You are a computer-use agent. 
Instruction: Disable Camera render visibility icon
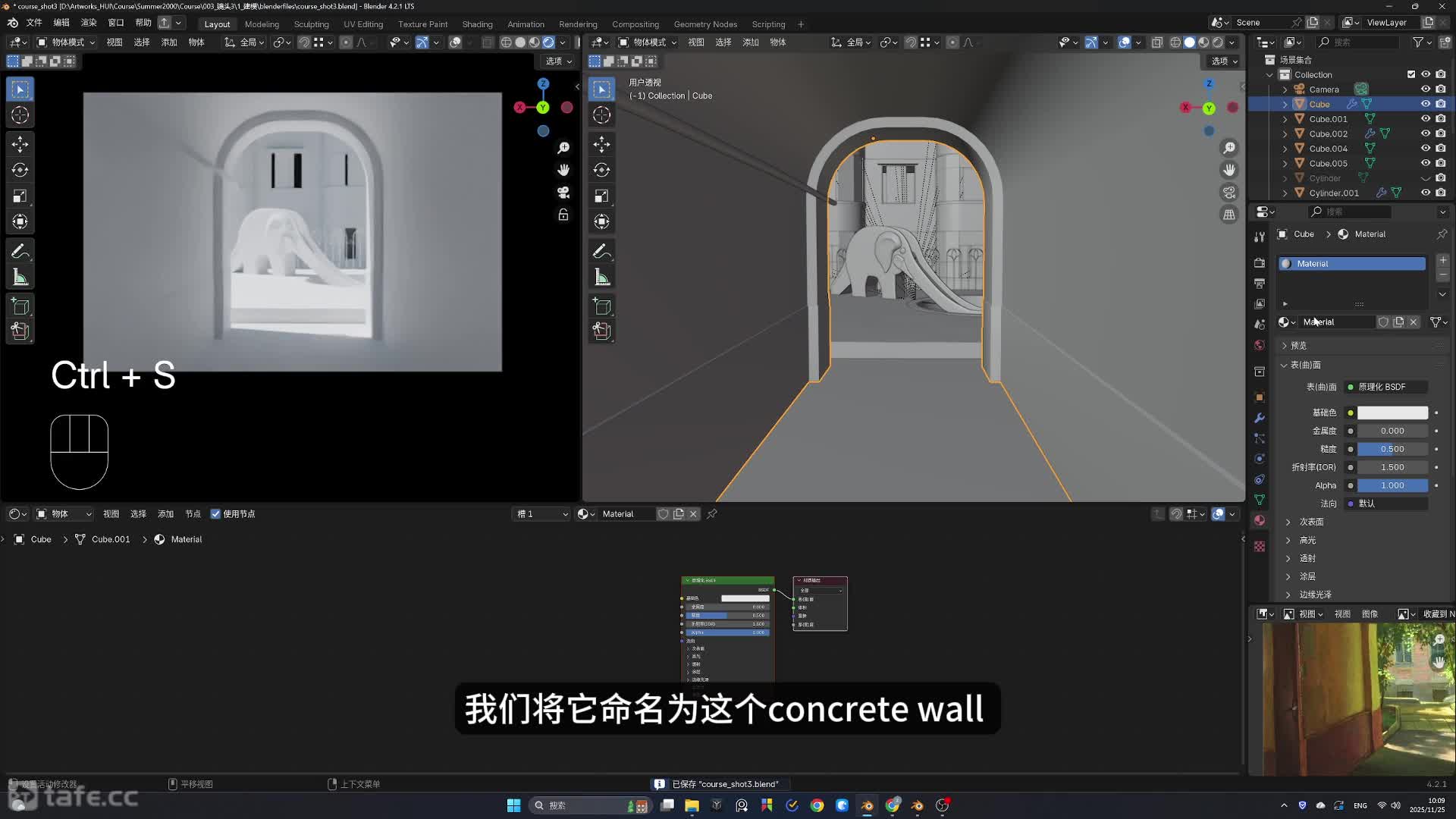[x=1441, y=89]
